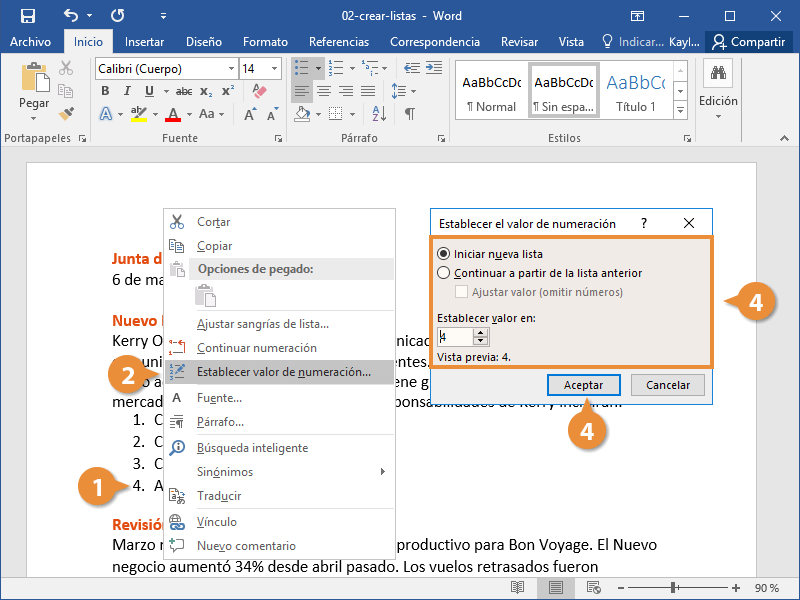Decrease numbering value with down spinner
The width and height of the screenshot is (800, 600).
481,342
